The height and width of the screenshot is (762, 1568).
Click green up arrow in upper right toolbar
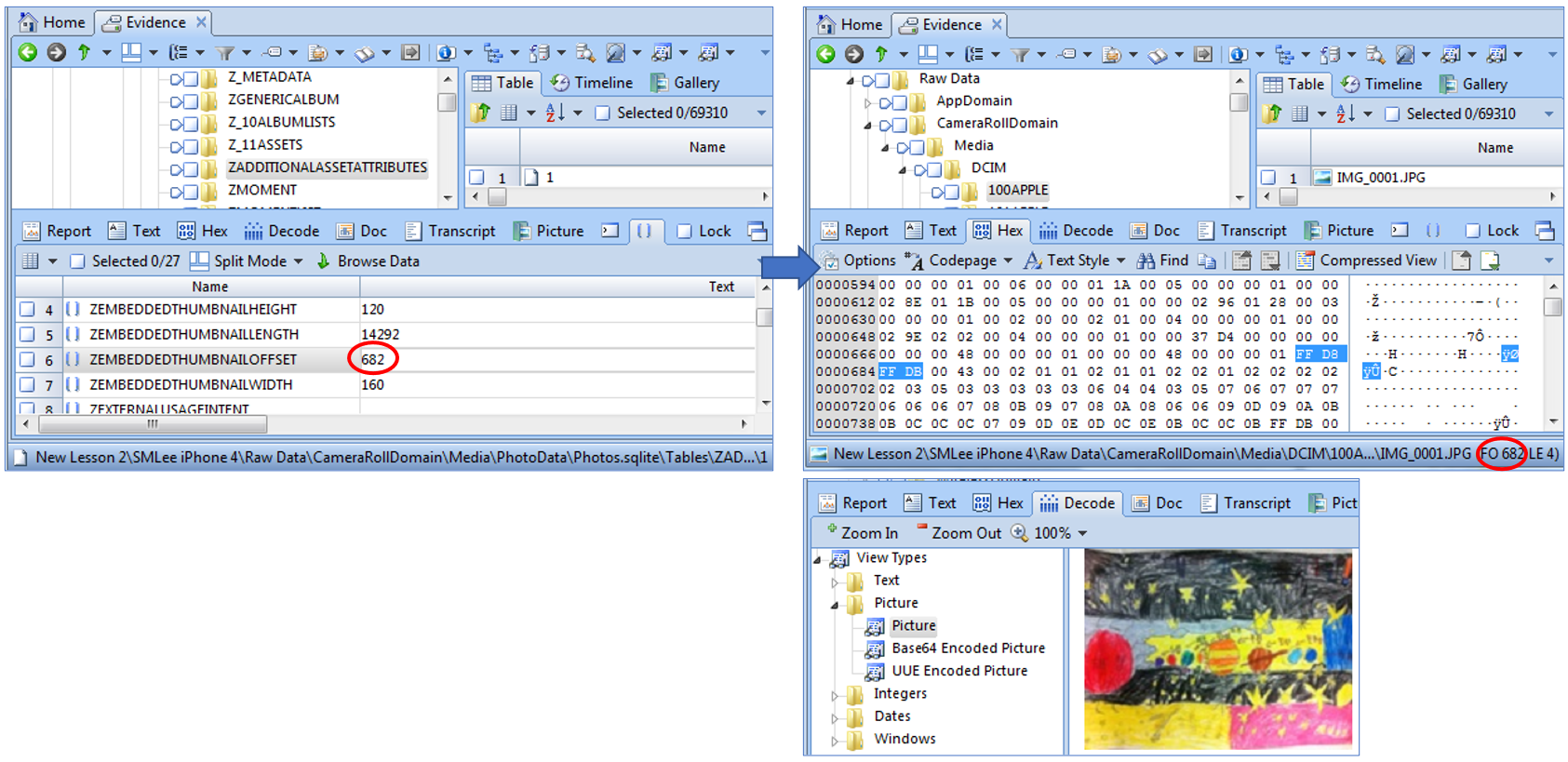(x=881, y=55)
